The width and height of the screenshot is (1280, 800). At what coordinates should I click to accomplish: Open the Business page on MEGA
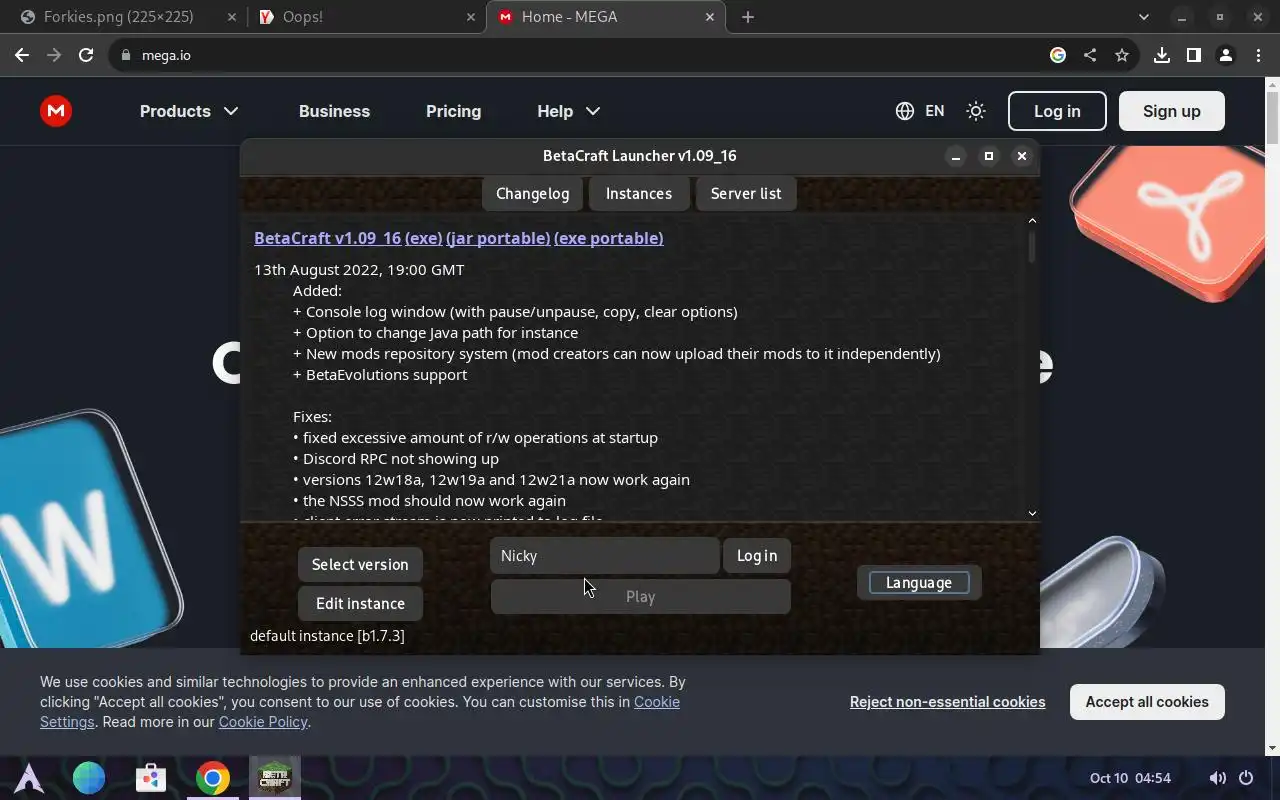coord(334,111)
